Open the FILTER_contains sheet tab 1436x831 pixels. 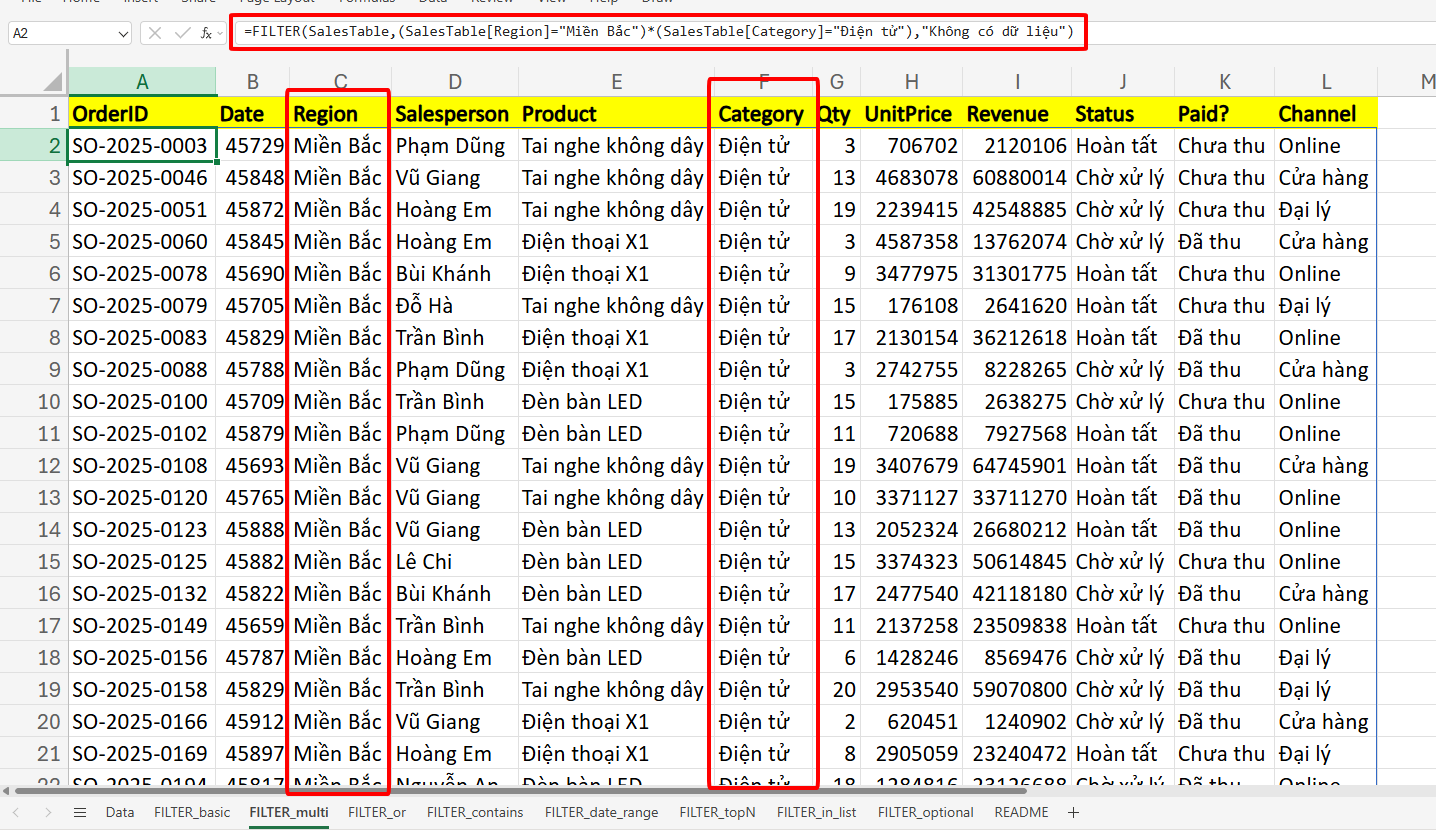click(x=476, y=813)
